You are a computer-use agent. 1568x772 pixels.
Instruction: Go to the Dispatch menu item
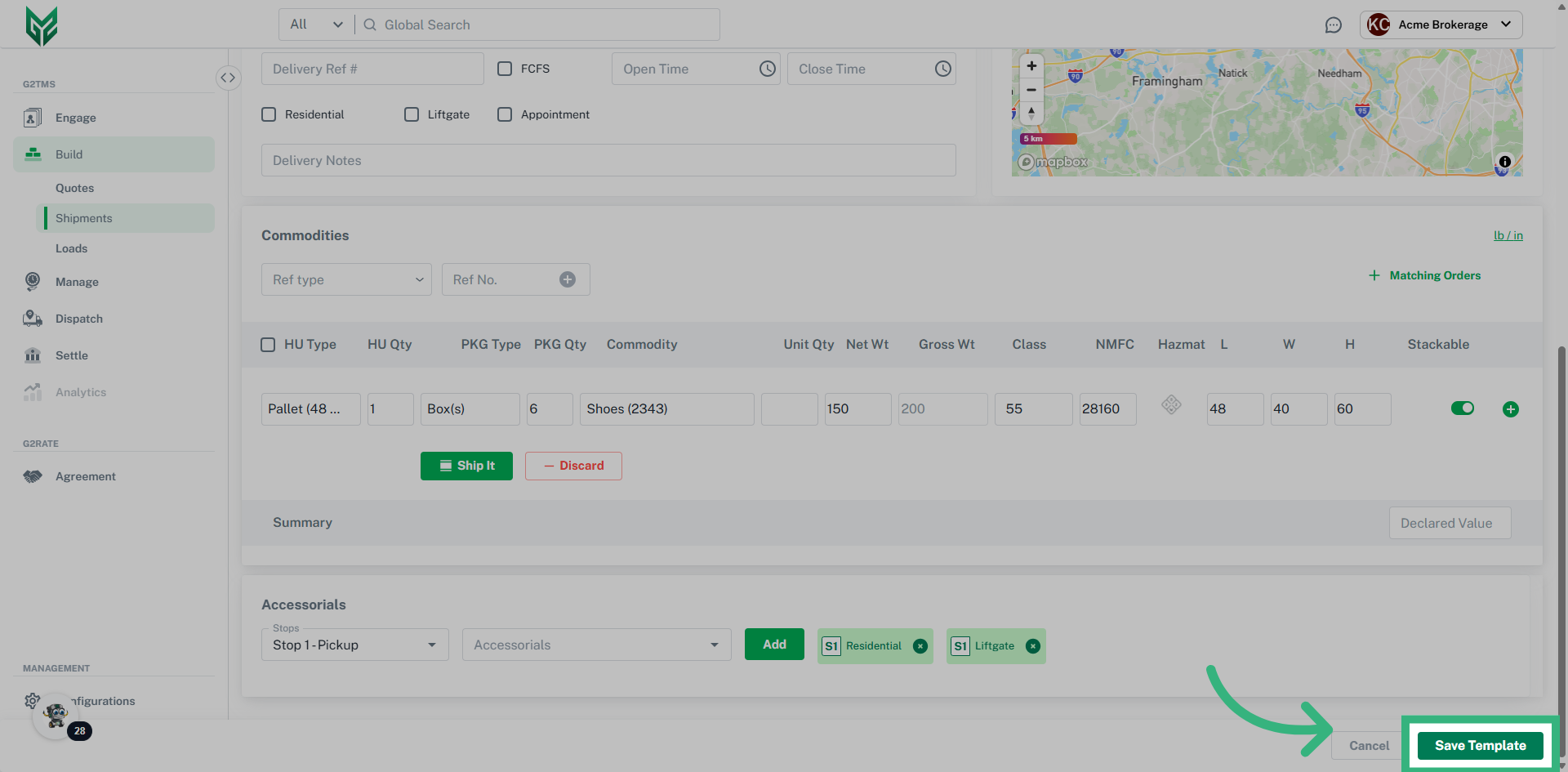point(79,319)
